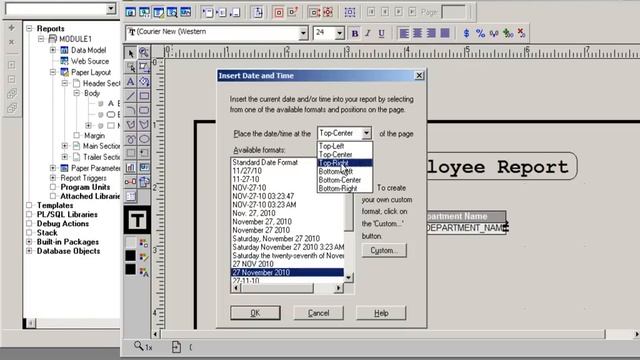Choose the Text tool (letter A)
The height and width of the screenshot is (360, 640).
131,82
